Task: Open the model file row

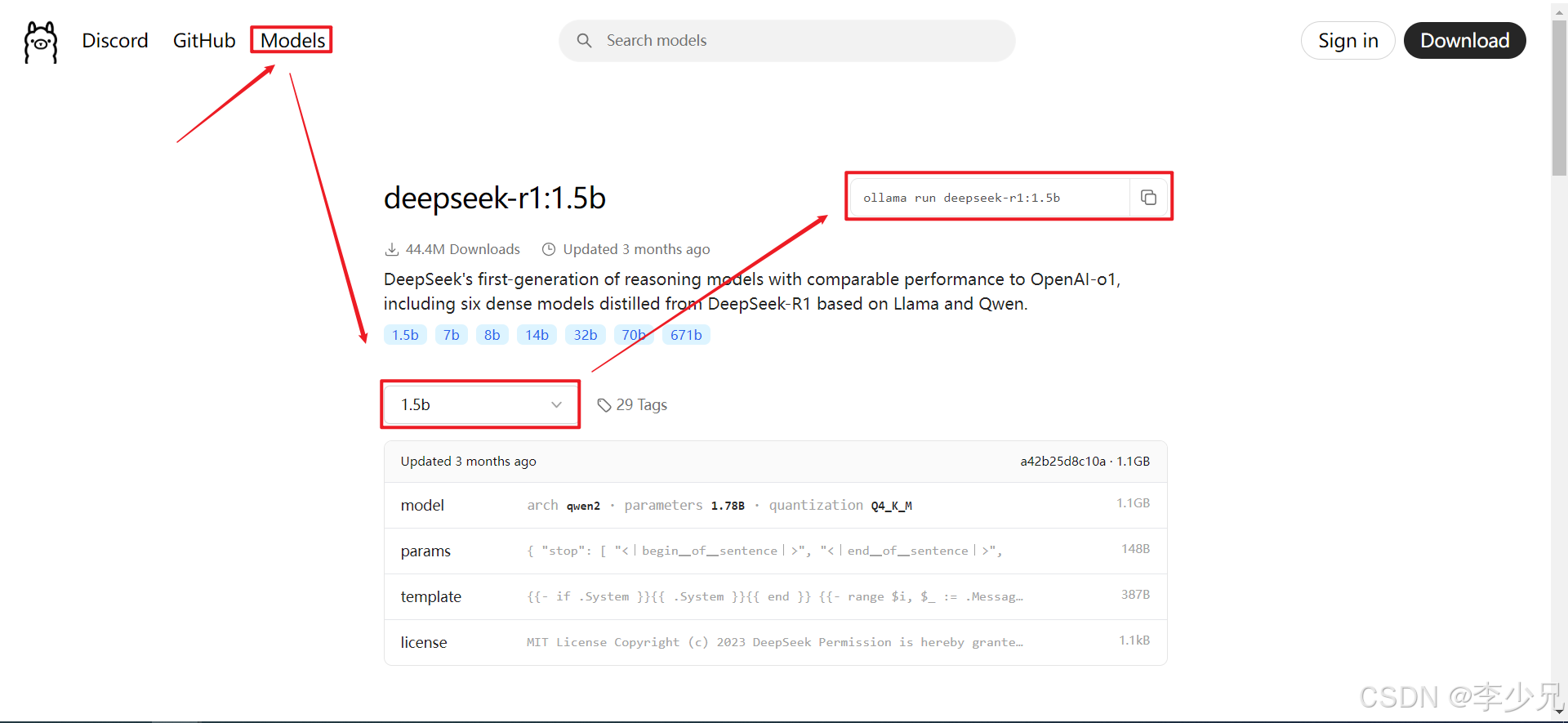Action: coord(775,505)
